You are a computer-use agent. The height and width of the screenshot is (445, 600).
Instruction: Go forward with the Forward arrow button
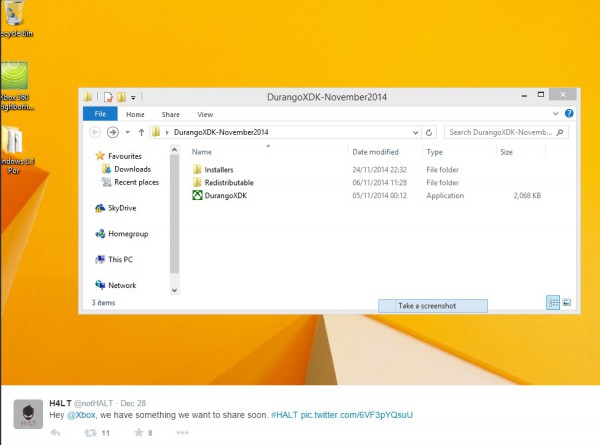pyautogui.click(x=112, y=132)
